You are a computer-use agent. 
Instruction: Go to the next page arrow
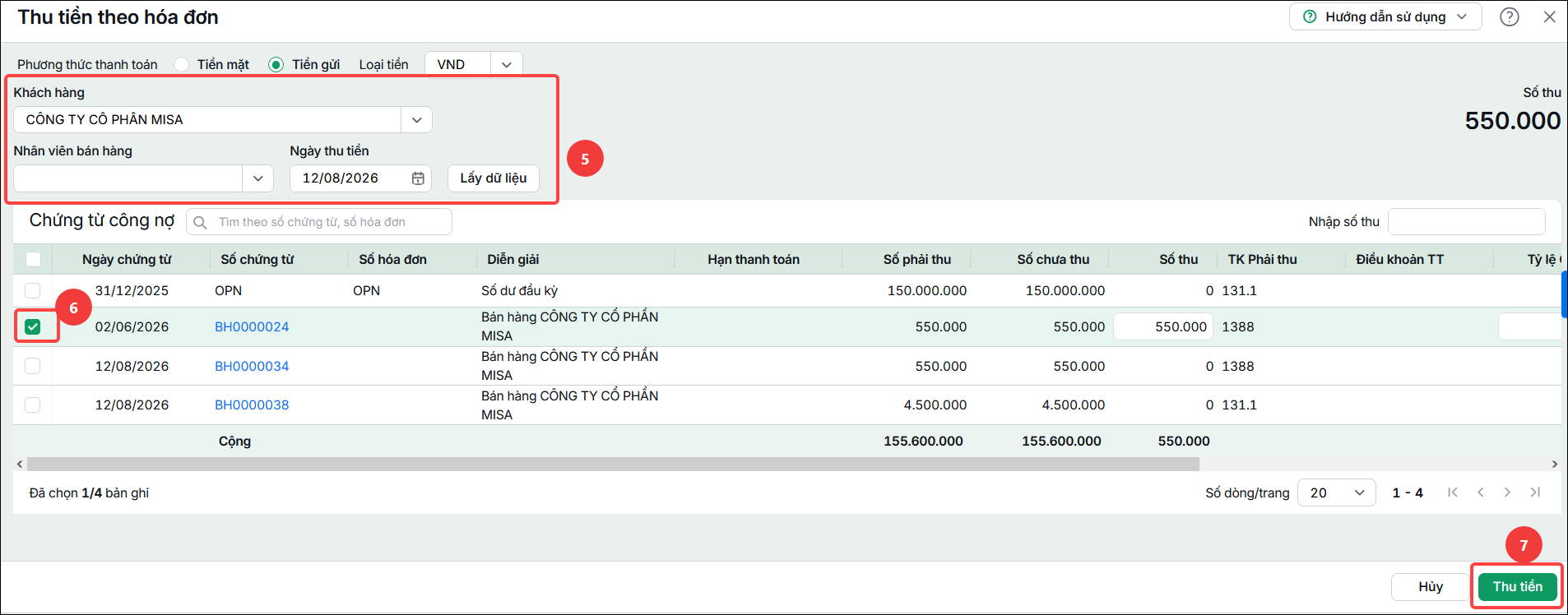point(1507,492)
